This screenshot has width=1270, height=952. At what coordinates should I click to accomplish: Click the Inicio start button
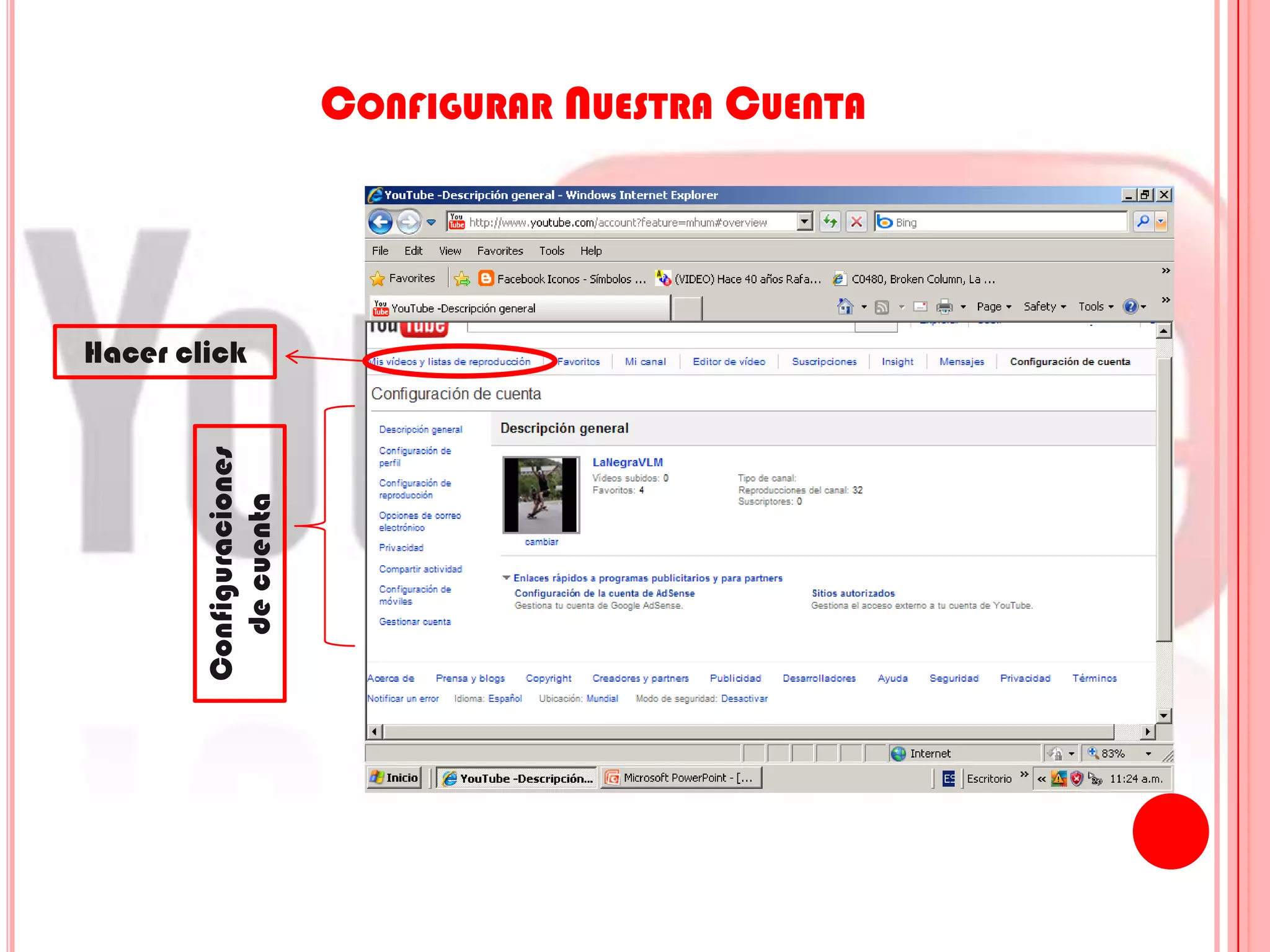coord(394,777)
